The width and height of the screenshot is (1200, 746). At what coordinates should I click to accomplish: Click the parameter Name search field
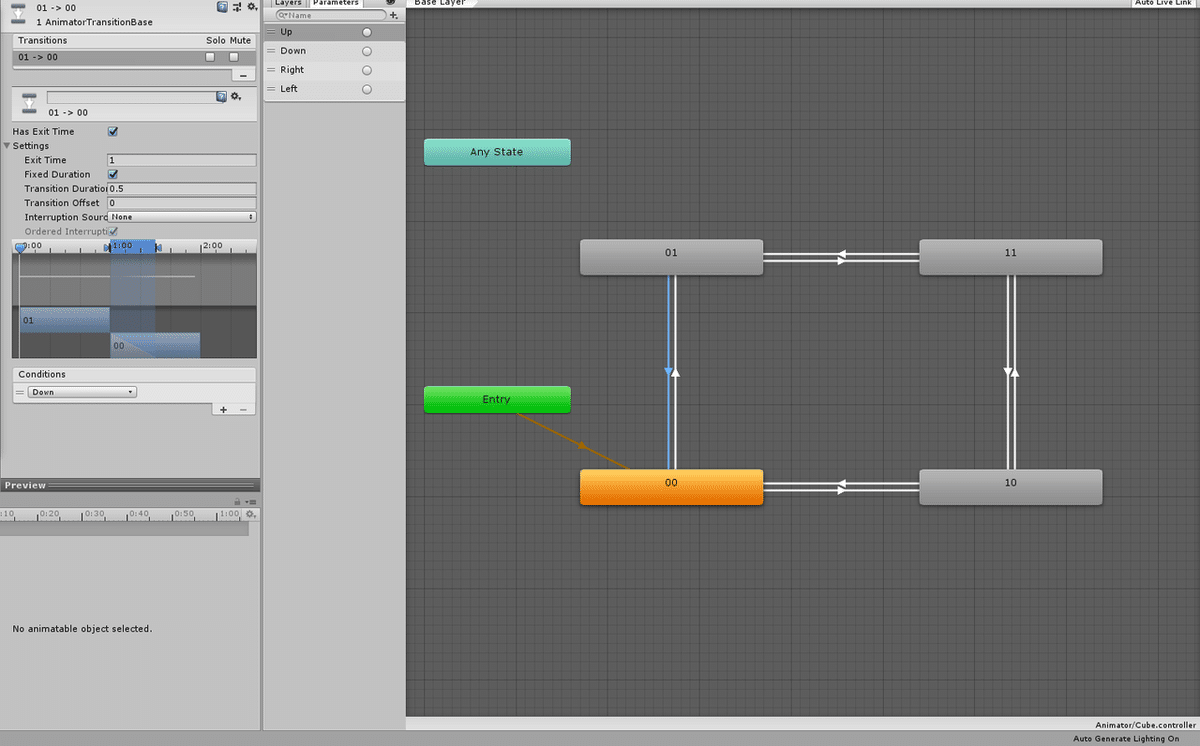click(329, 15)
